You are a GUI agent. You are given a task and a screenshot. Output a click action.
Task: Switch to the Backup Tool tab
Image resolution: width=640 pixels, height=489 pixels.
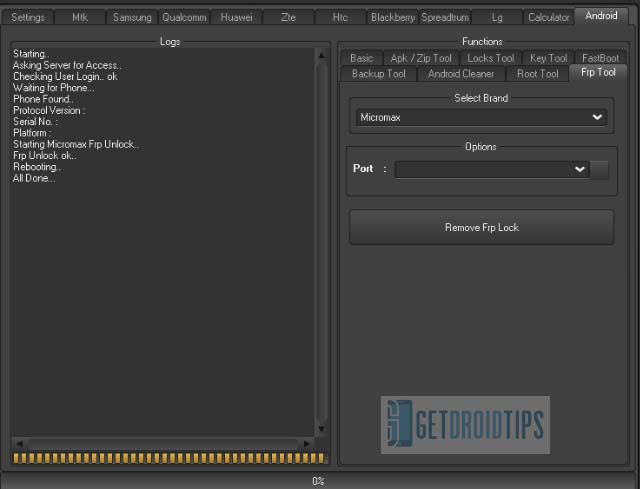point(379,74)
